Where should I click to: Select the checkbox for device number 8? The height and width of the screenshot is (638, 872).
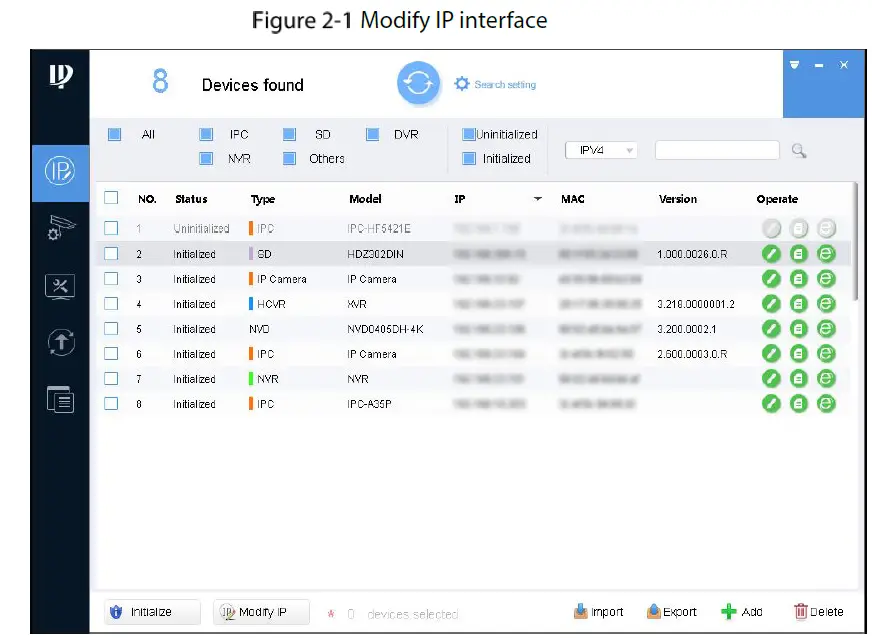[x=111, y=403]
